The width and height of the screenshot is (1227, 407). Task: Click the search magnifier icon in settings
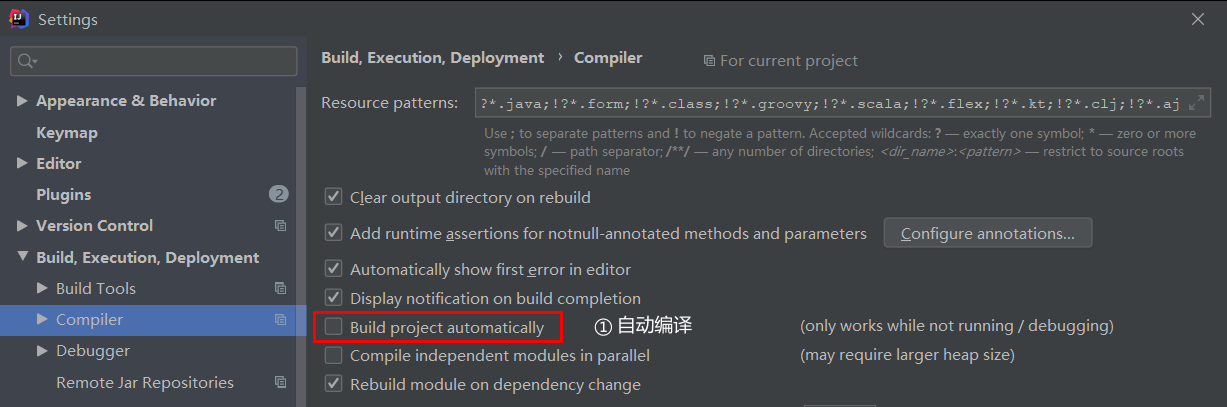27,62
